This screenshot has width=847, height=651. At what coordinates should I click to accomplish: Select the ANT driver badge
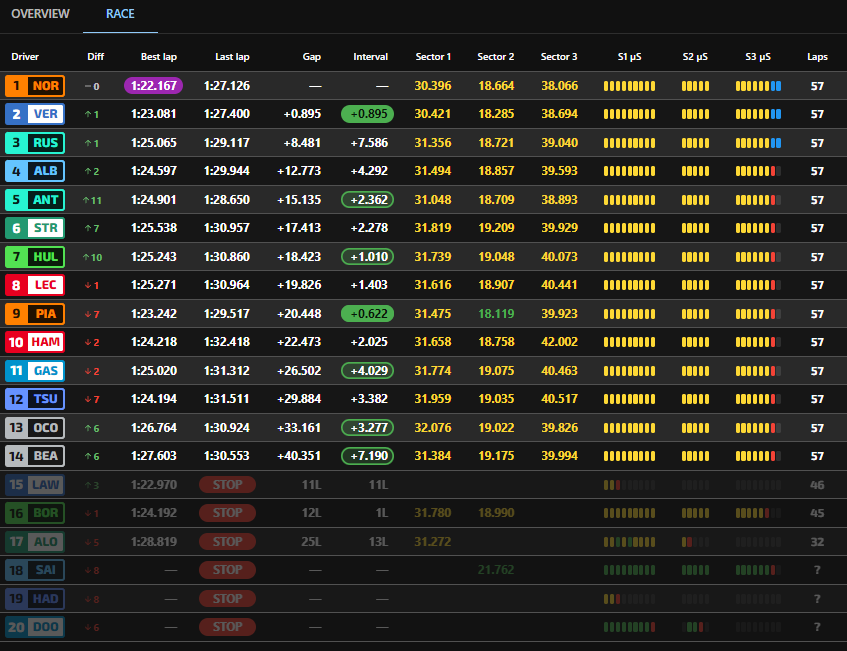tap(35, 200)
